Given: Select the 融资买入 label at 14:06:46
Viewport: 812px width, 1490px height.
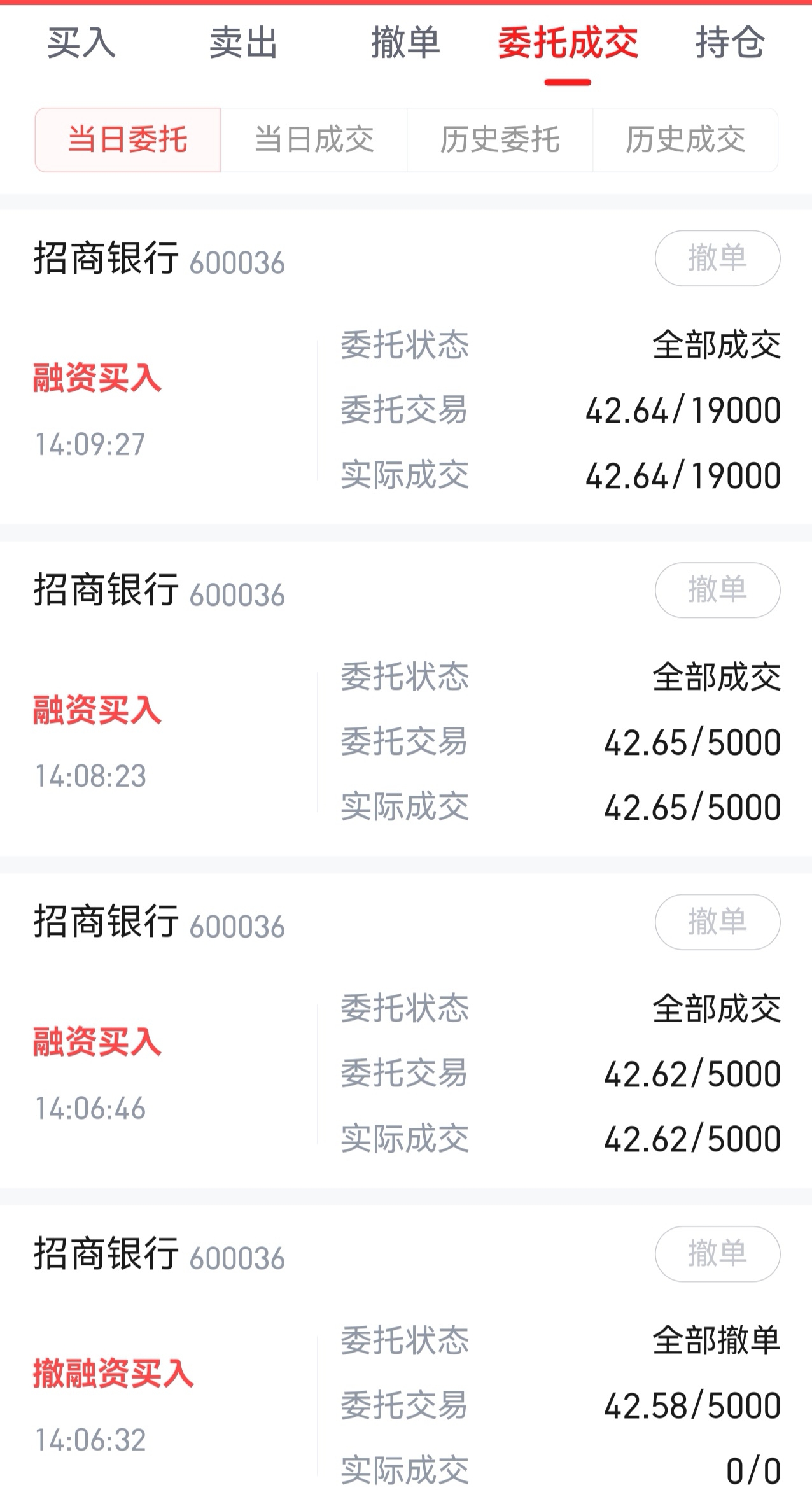Looking at the screenshot, I should pyautogui.click(x=97, y=1041).
